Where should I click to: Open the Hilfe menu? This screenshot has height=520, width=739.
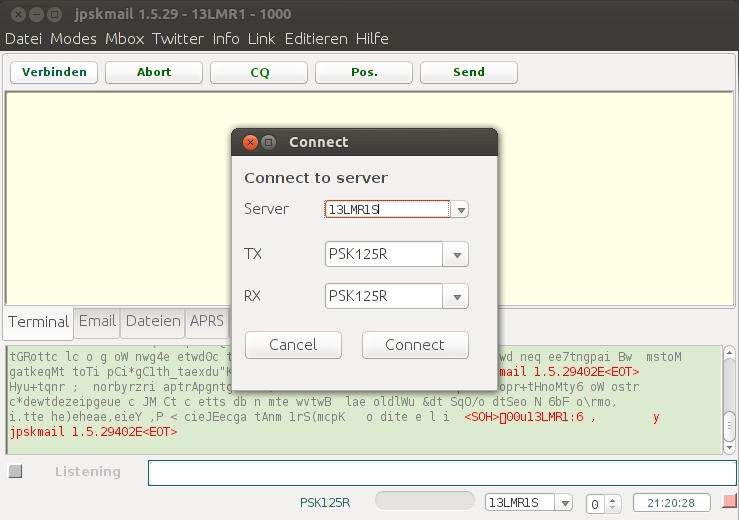[372, 39]
